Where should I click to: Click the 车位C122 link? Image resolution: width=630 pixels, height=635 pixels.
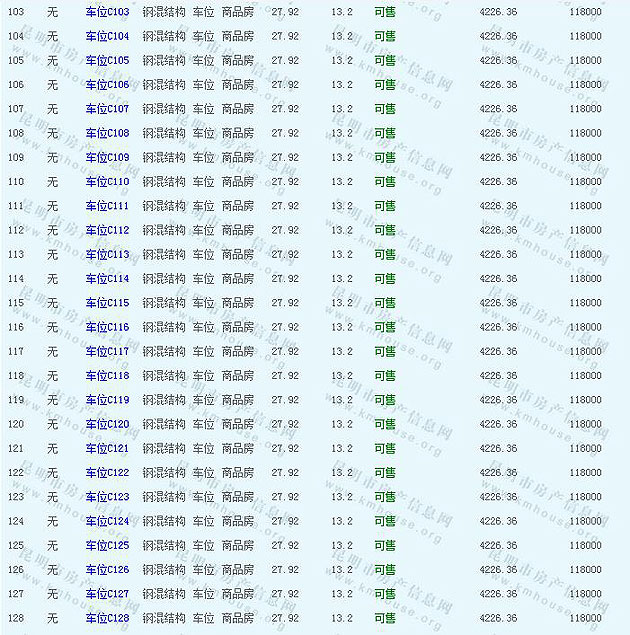pyautogui.click(x=107, y=473)
